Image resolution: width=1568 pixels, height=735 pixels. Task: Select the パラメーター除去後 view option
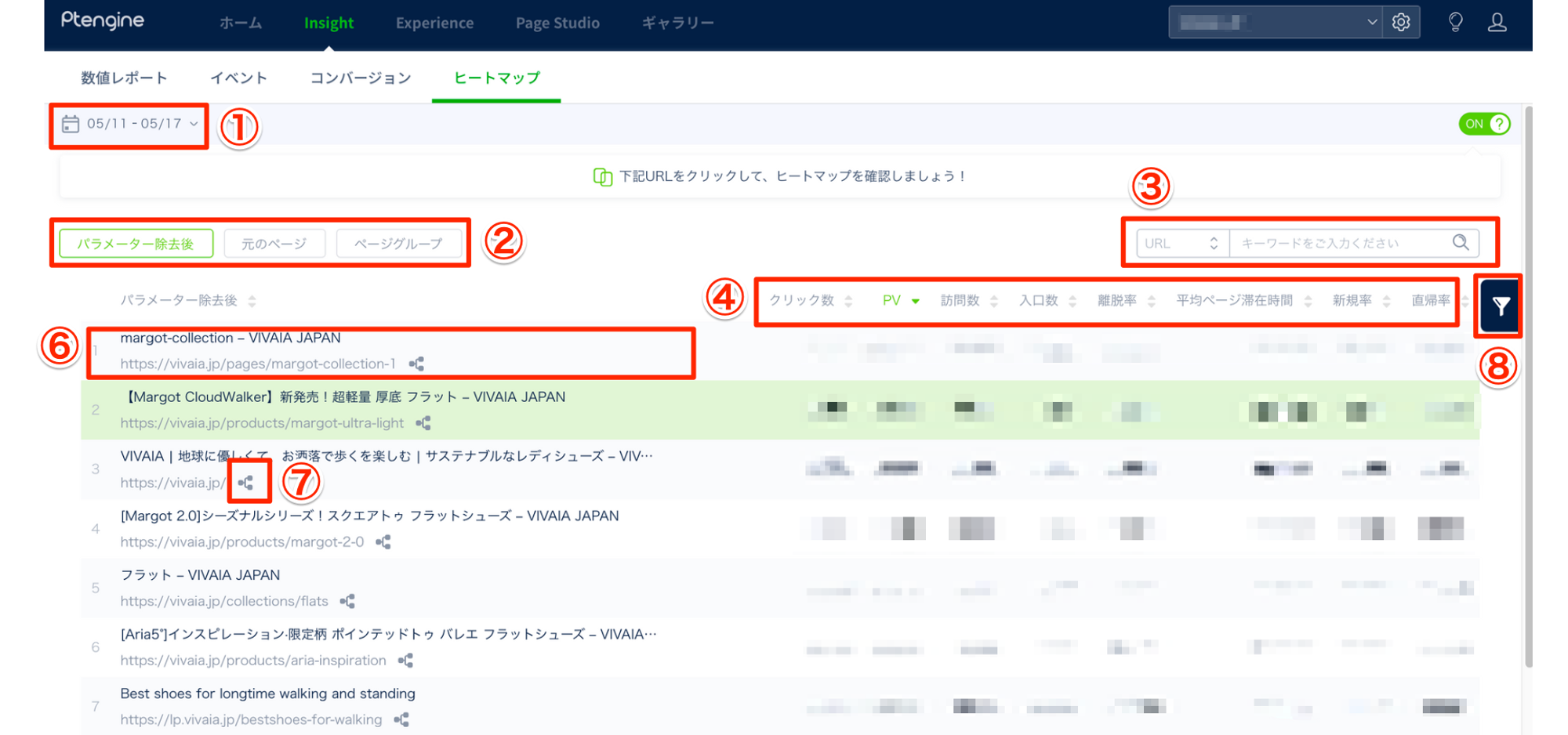point(136,244)
